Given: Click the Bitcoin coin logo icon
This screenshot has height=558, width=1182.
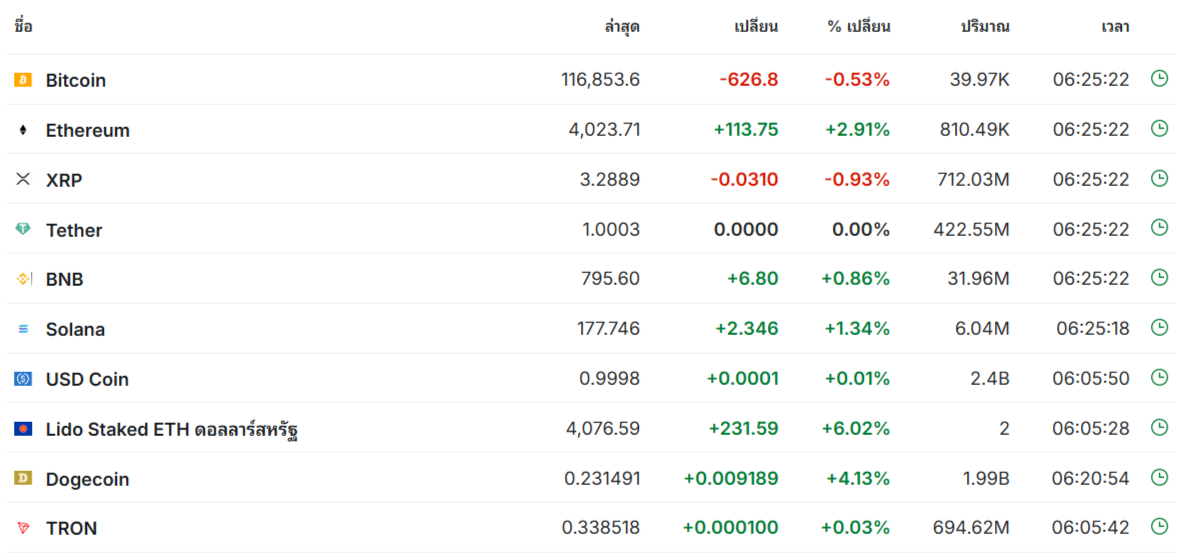Looking at the screenshot, I should pyautogui.click(x=23, y=80).
